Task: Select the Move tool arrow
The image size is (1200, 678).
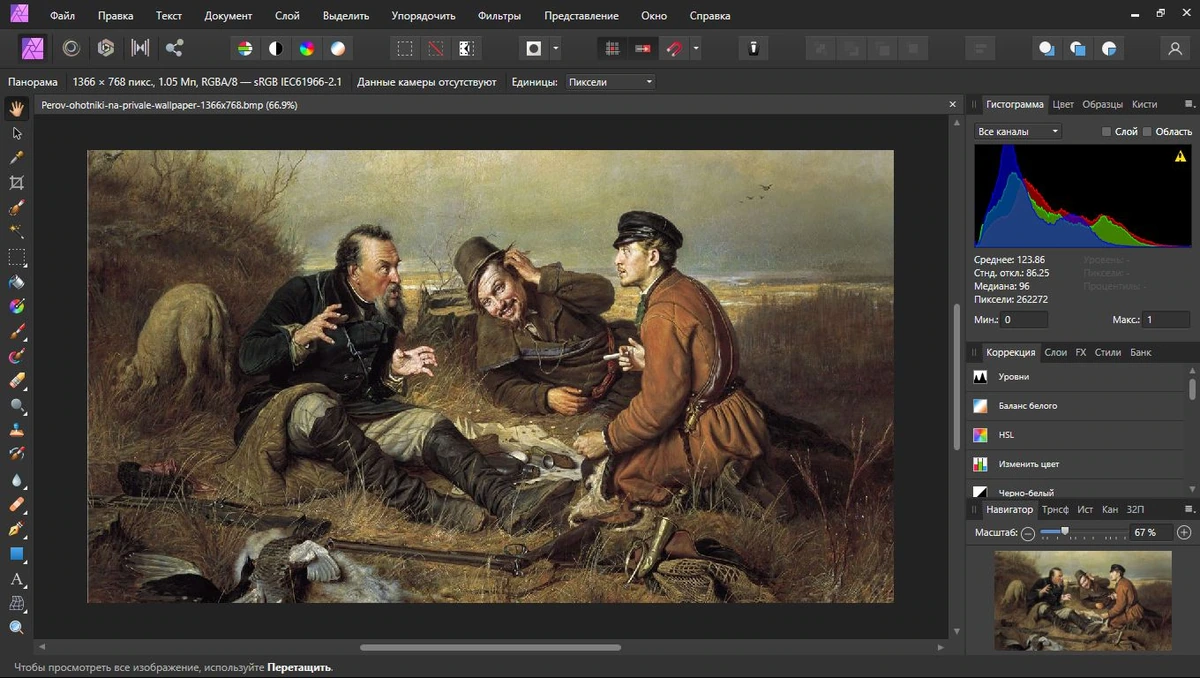Action: click(16, 133)
